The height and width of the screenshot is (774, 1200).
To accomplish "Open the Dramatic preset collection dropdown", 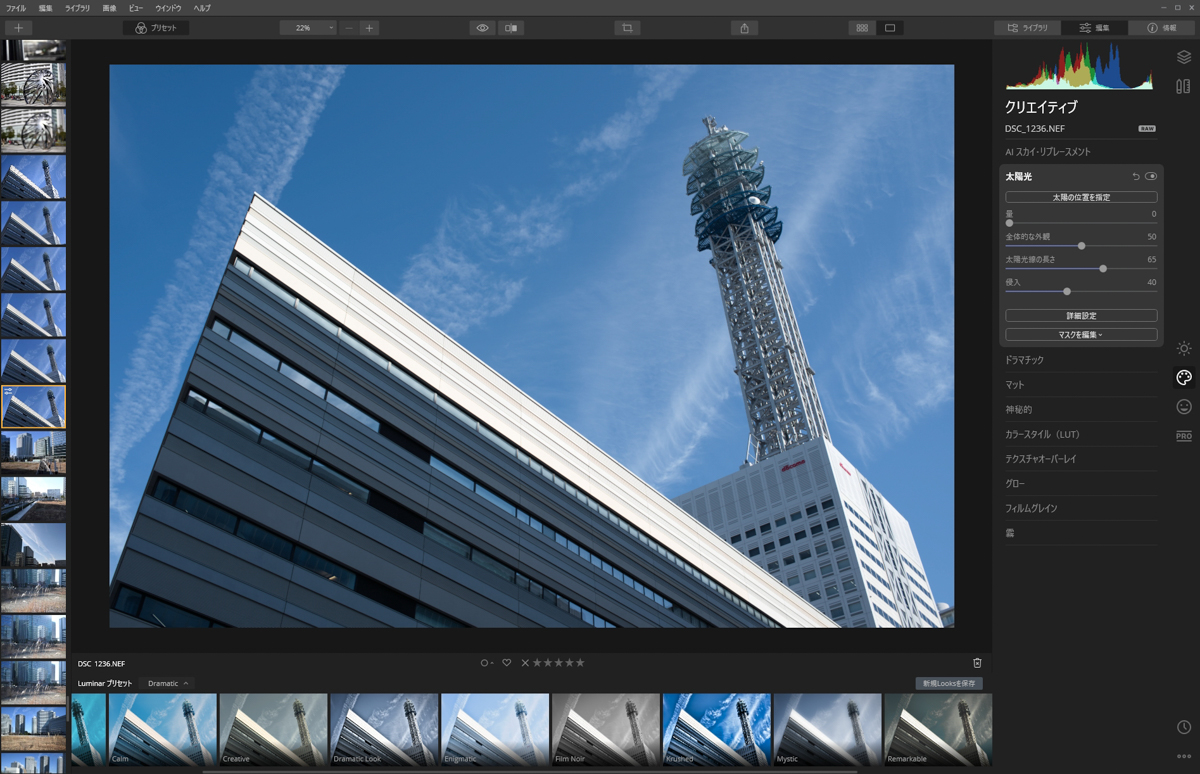I will (x=168, y=684).
